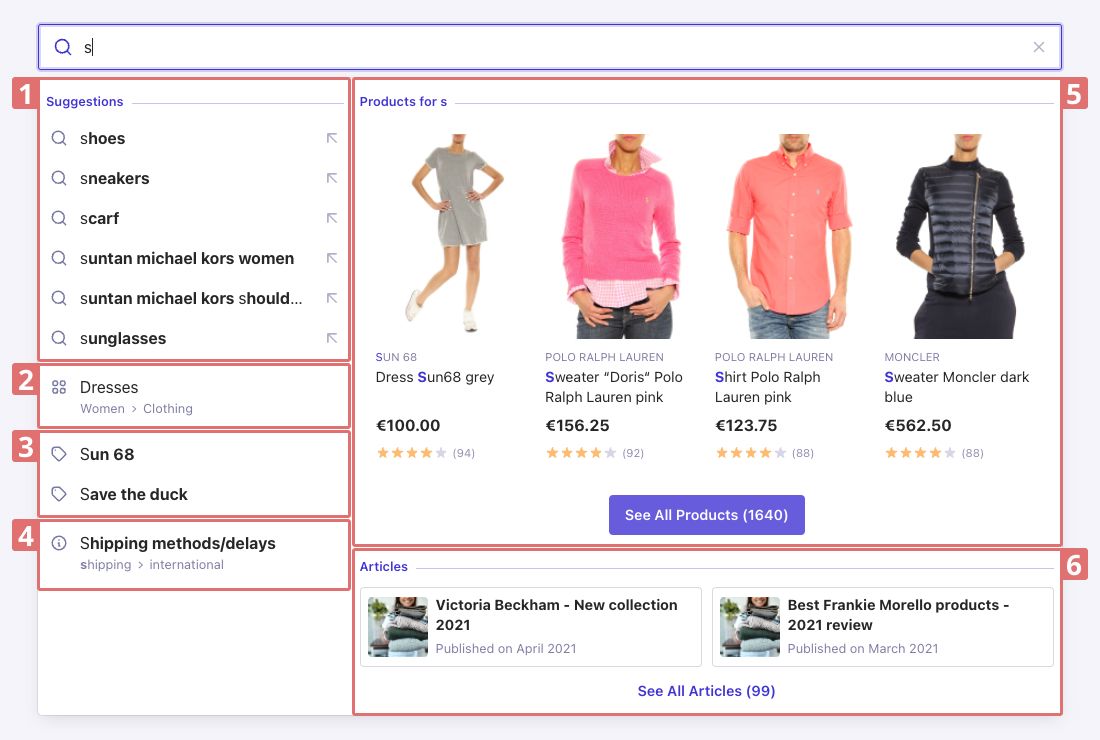Click the X icon to clear the search query
This screenshot has height=740, width=1100.
pyautogui.click(x=1039, y=47)
